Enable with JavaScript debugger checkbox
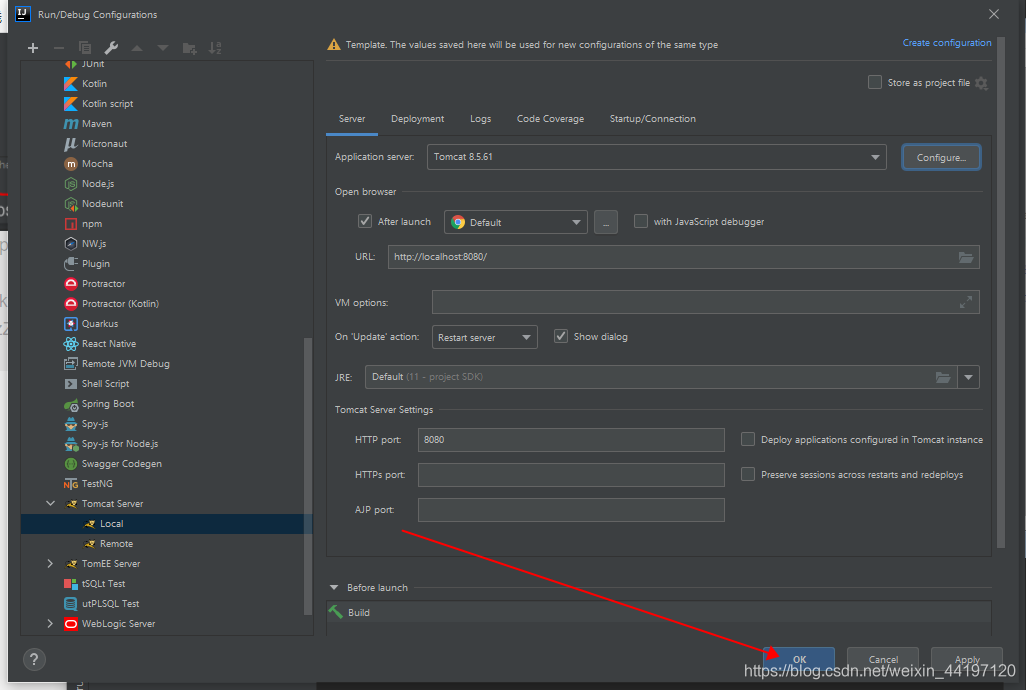Image resolution: width=1026 pixels, height=690 pixels. click(x=641, y=222)
